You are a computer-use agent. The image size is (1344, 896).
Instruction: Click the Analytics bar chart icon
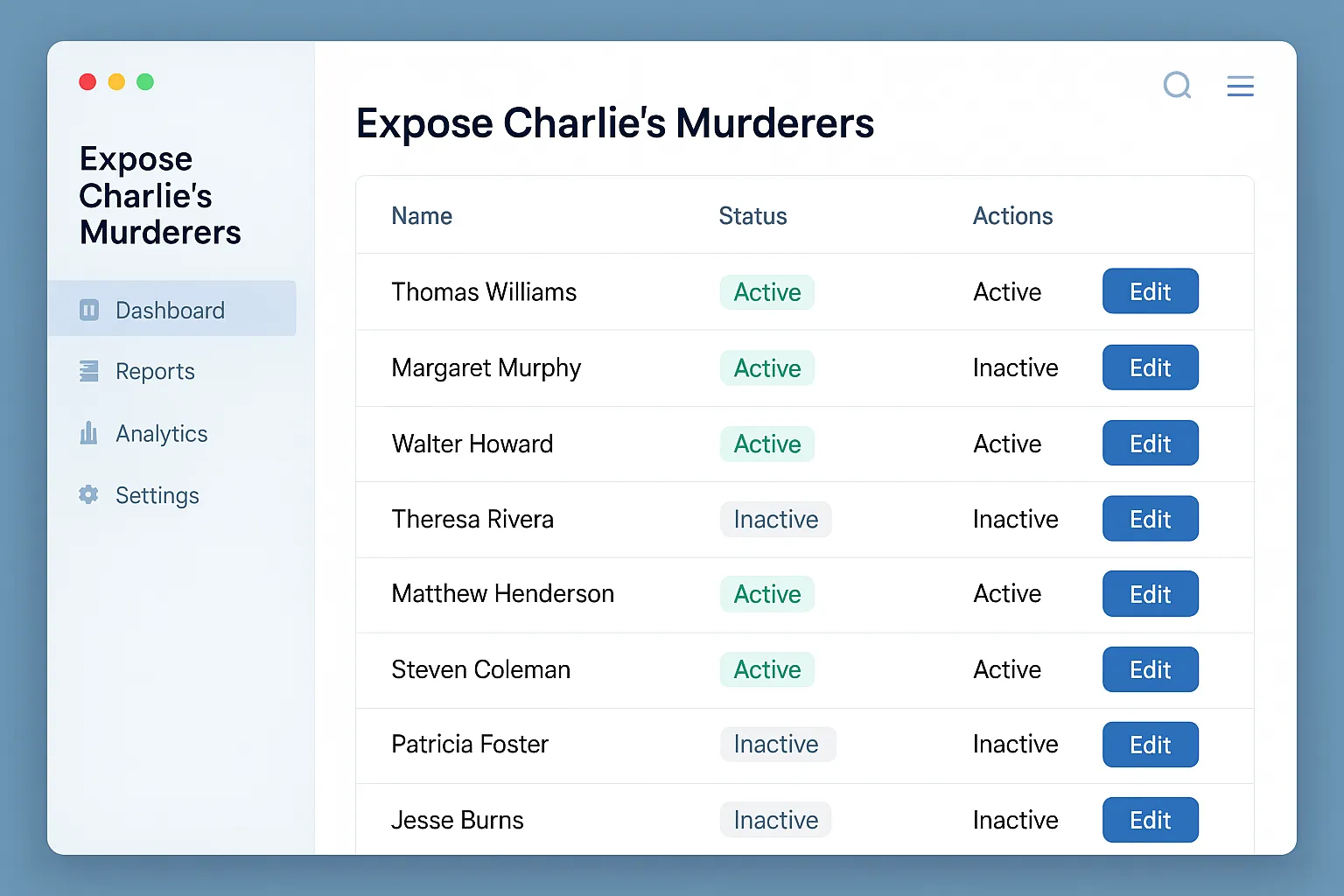click(x=89, y=433)
